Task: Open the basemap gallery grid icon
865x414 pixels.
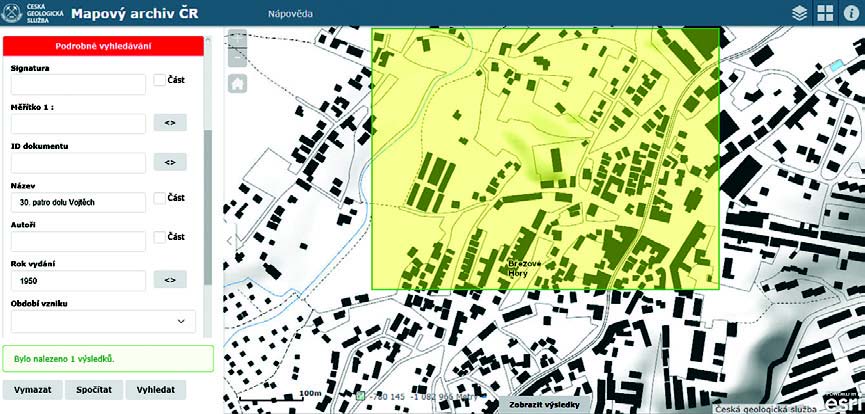Action: (x=825, y=13)
